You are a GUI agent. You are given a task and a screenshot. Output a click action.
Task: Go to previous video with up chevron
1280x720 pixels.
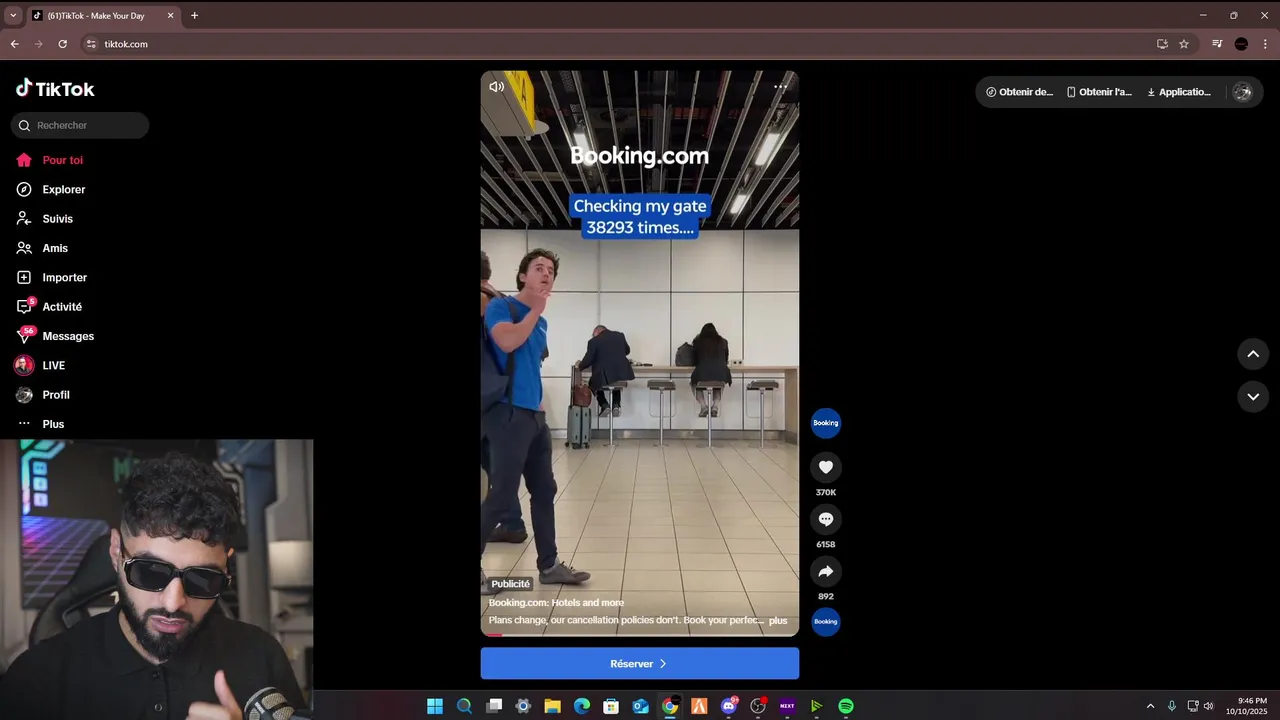[1253, 354]
